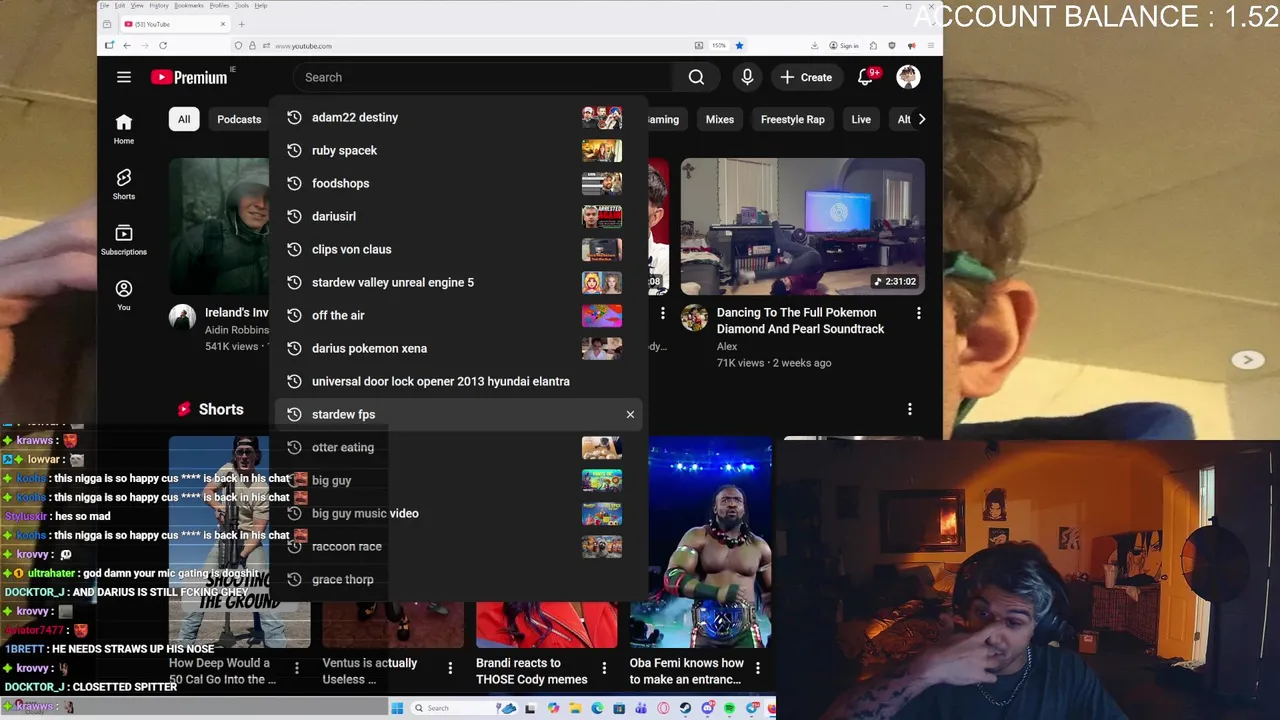1280x720 pixels.
Task: Open Telegram from the taskbar
Action: pyautogui.click(x=752, y=708)
